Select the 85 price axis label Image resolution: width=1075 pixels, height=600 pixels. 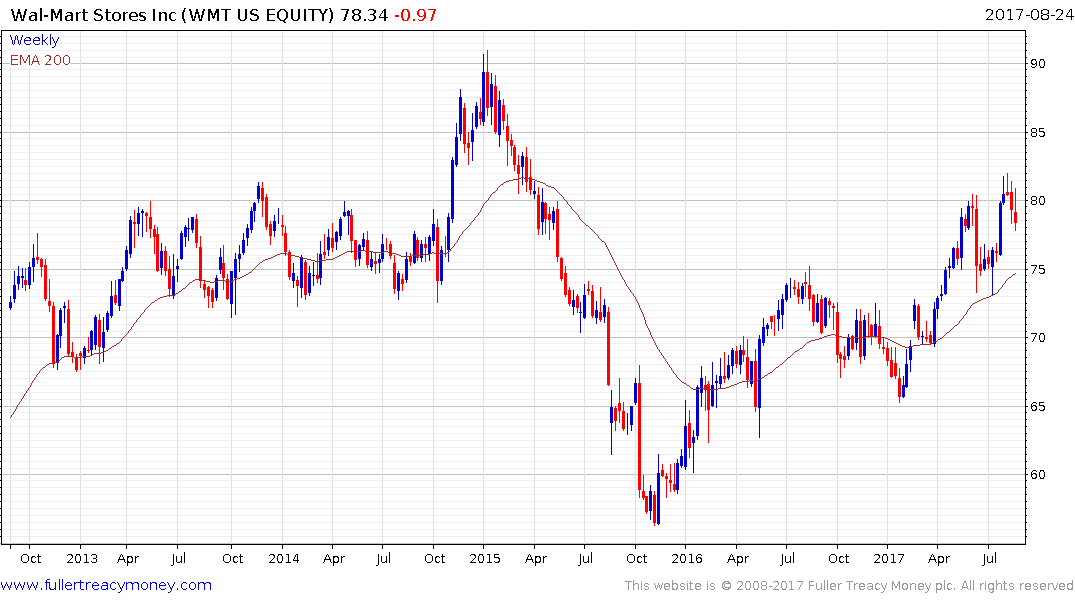pyautogui.click(x=1037, y=132)
